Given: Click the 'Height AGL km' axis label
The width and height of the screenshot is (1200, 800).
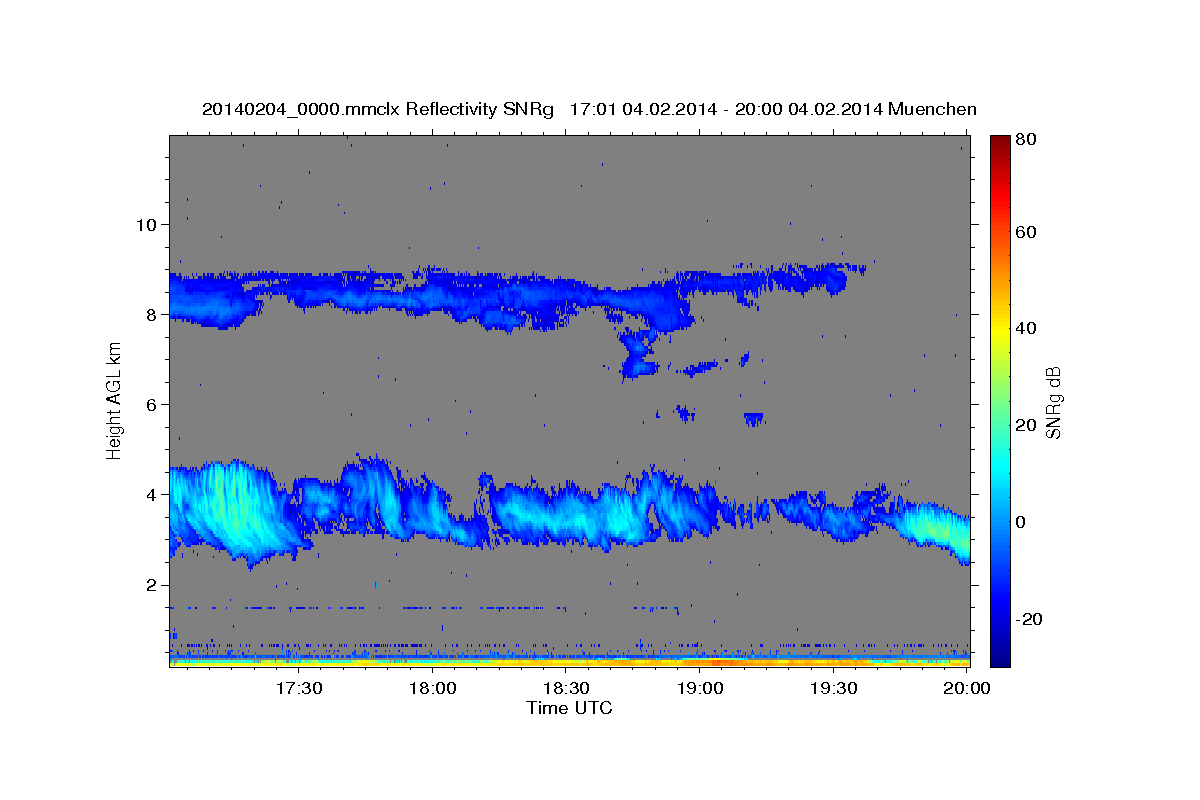Looking at the screenshot, I should (x=115, y=401).
